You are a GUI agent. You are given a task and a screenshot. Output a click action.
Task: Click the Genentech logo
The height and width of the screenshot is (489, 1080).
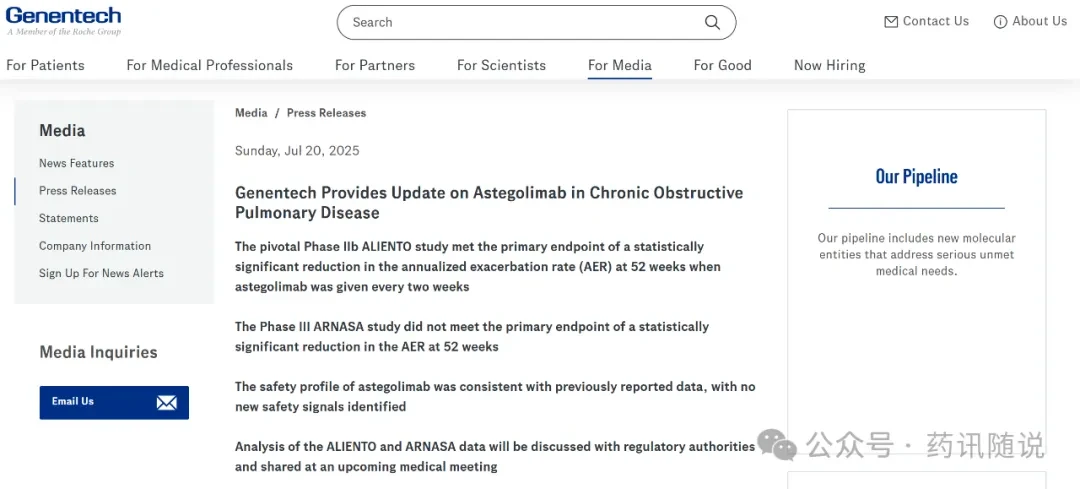pyautogui.click(x=63, y=21)
